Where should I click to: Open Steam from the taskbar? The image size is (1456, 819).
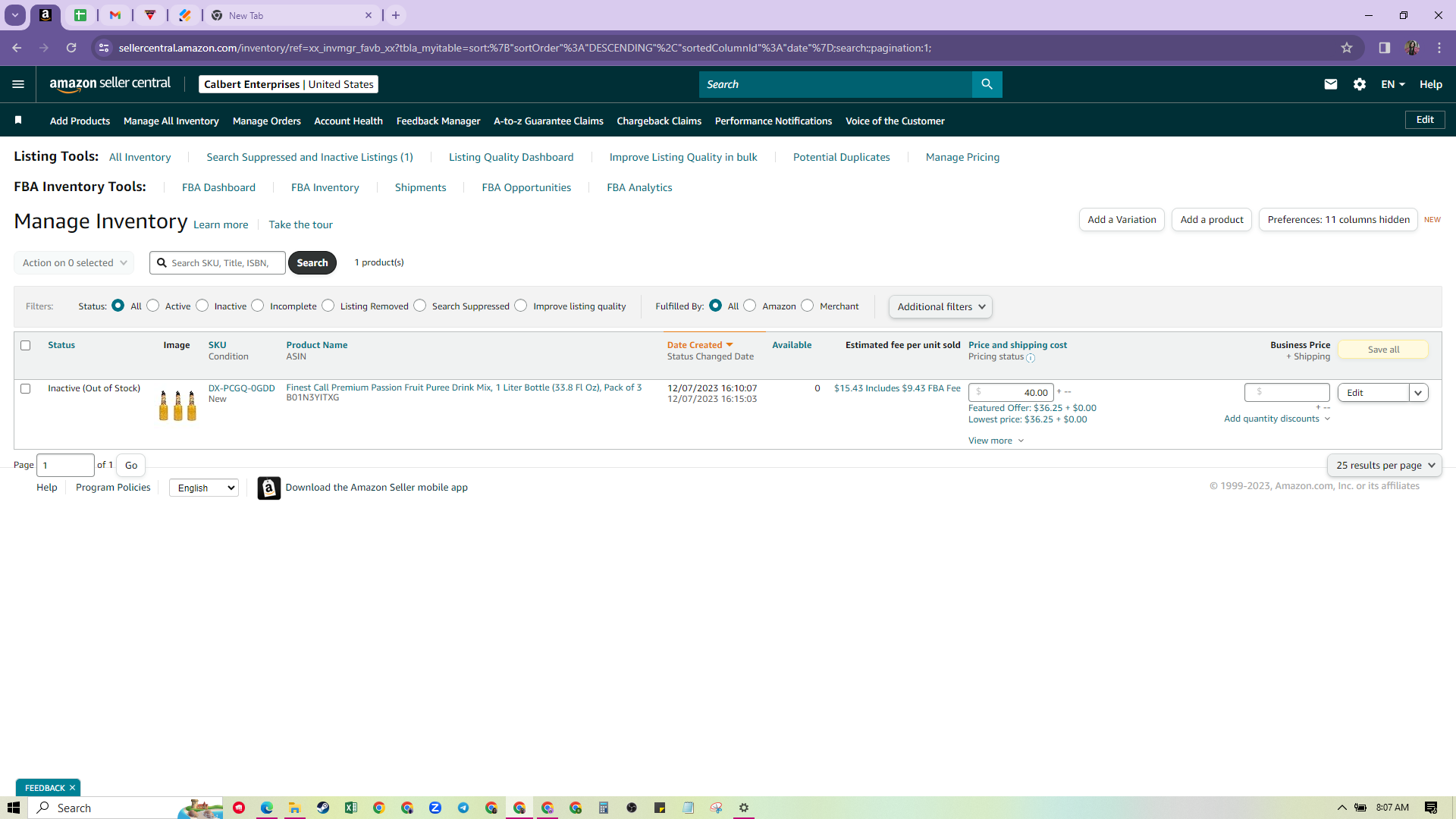point(323,808)
